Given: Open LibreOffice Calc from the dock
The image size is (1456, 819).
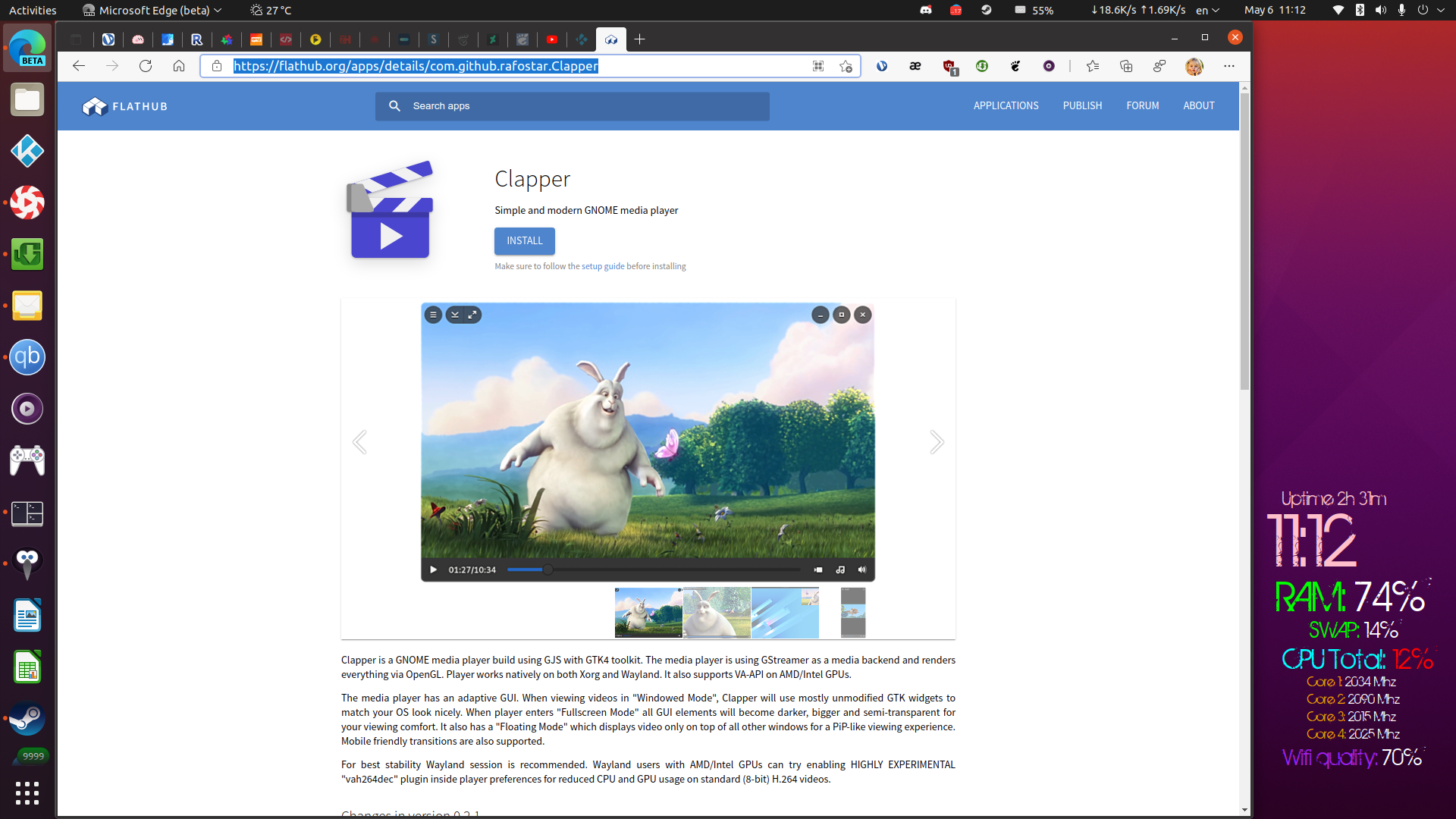Looking at the screenshot, I should coord(27,667).
